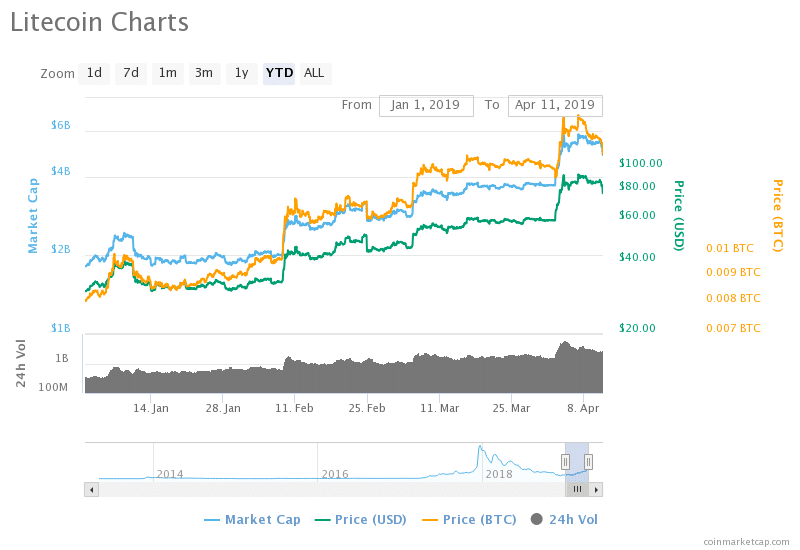Select the 7d zoom range
Viewport: 800px width, 550px height.
(131, 73)
